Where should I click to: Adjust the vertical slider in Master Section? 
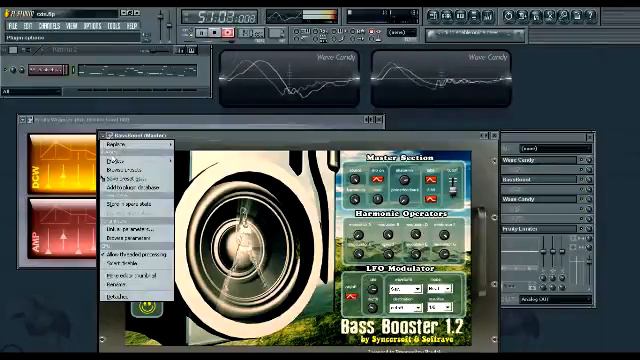452,186
